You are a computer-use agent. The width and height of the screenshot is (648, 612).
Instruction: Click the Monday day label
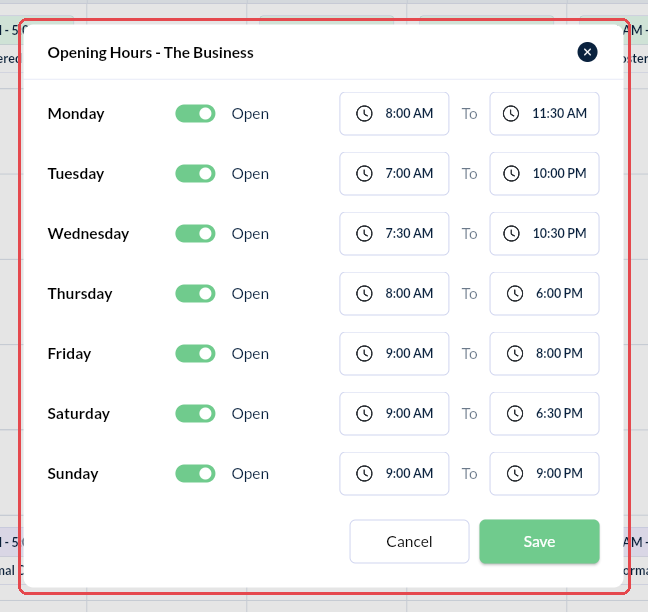pos(76,114)
